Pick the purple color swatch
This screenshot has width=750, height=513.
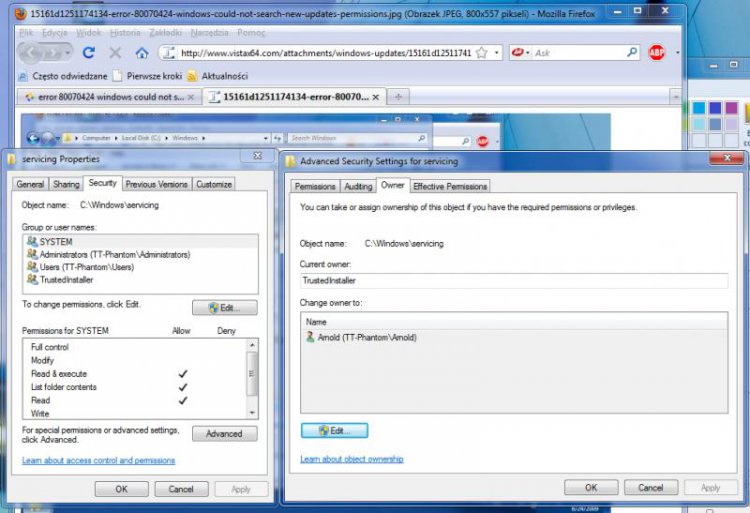tap(731, 108)
